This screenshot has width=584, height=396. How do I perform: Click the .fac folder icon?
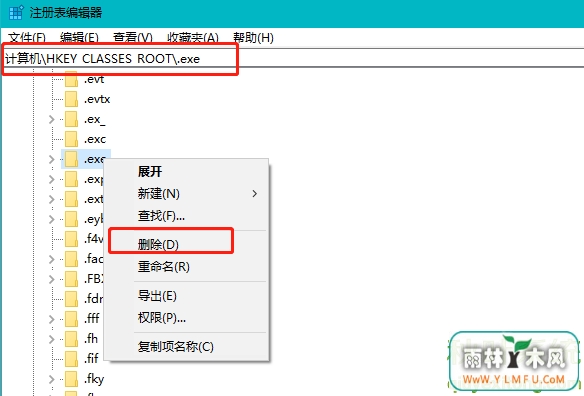pyautogui.click(x=71, y=259)
